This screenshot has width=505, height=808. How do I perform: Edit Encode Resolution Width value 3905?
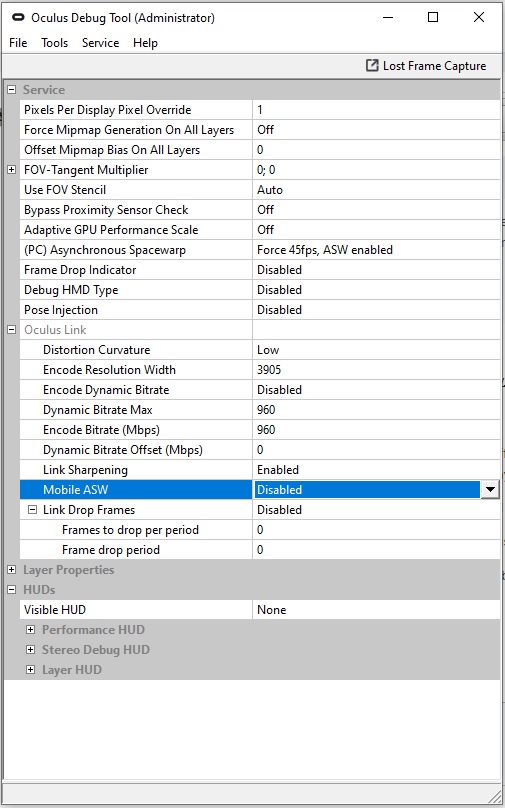[376, 370]
